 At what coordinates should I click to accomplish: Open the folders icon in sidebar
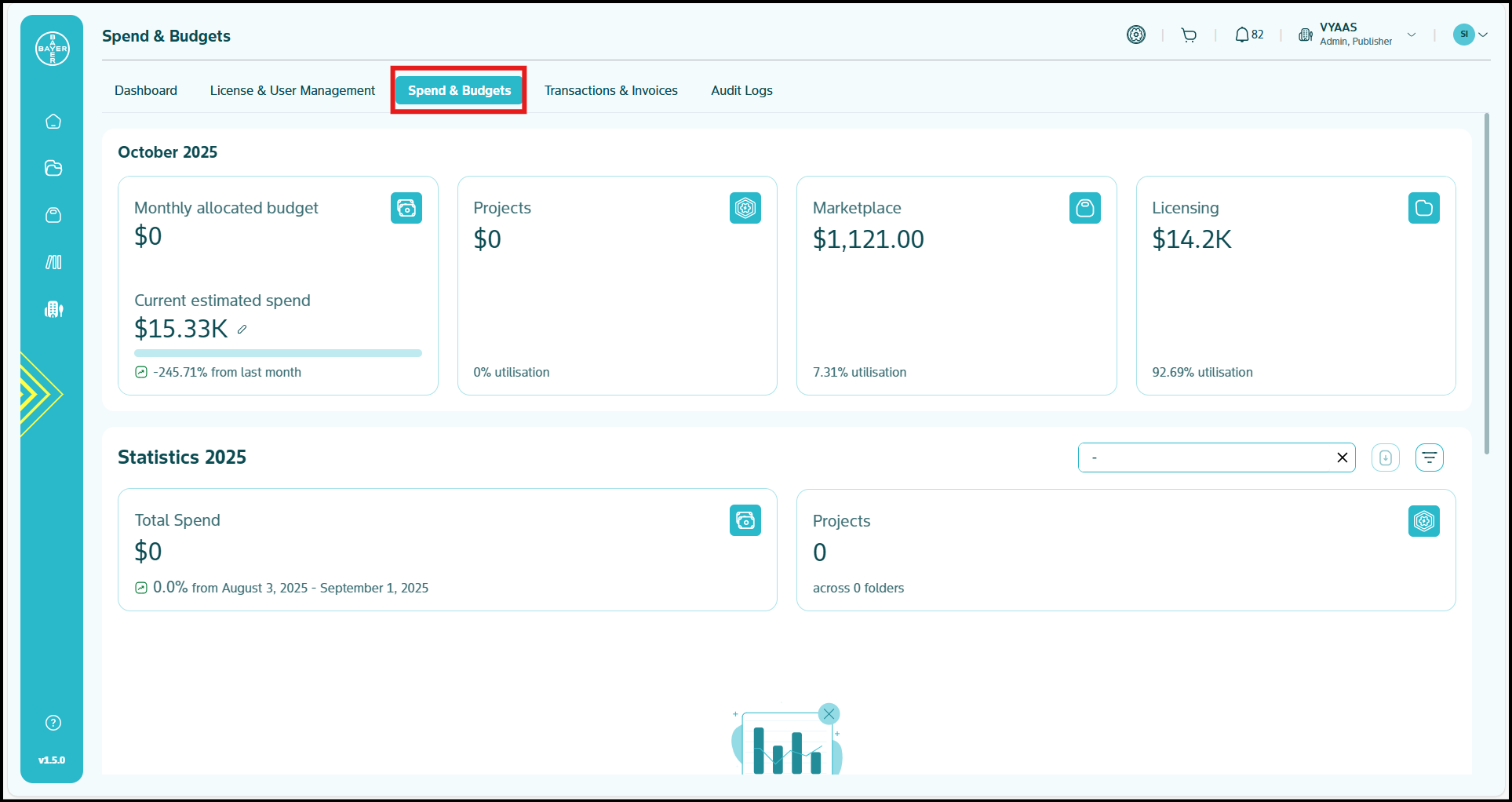pos(53,168)
